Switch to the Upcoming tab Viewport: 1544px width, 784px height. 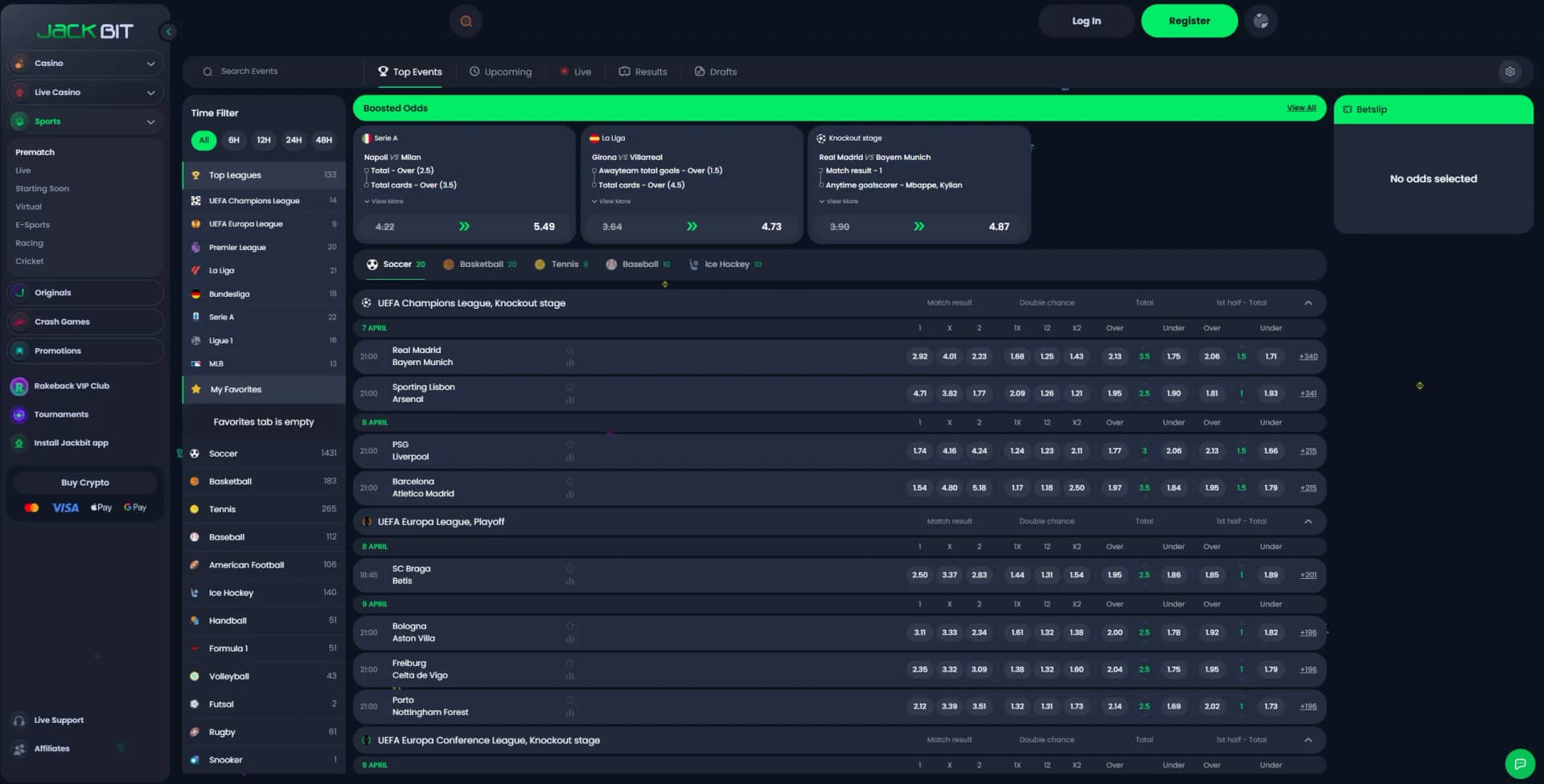pyautogui.click(x=501, y=72)
